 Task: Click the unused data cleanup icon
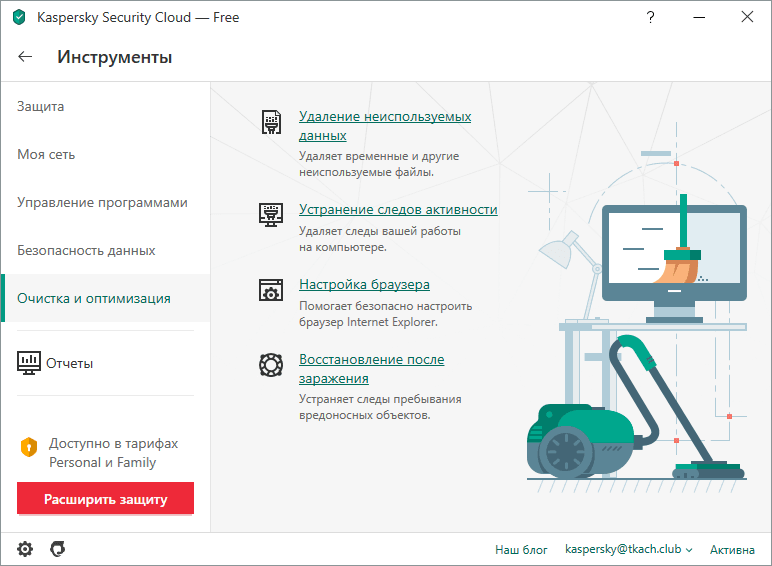[271, 122]
